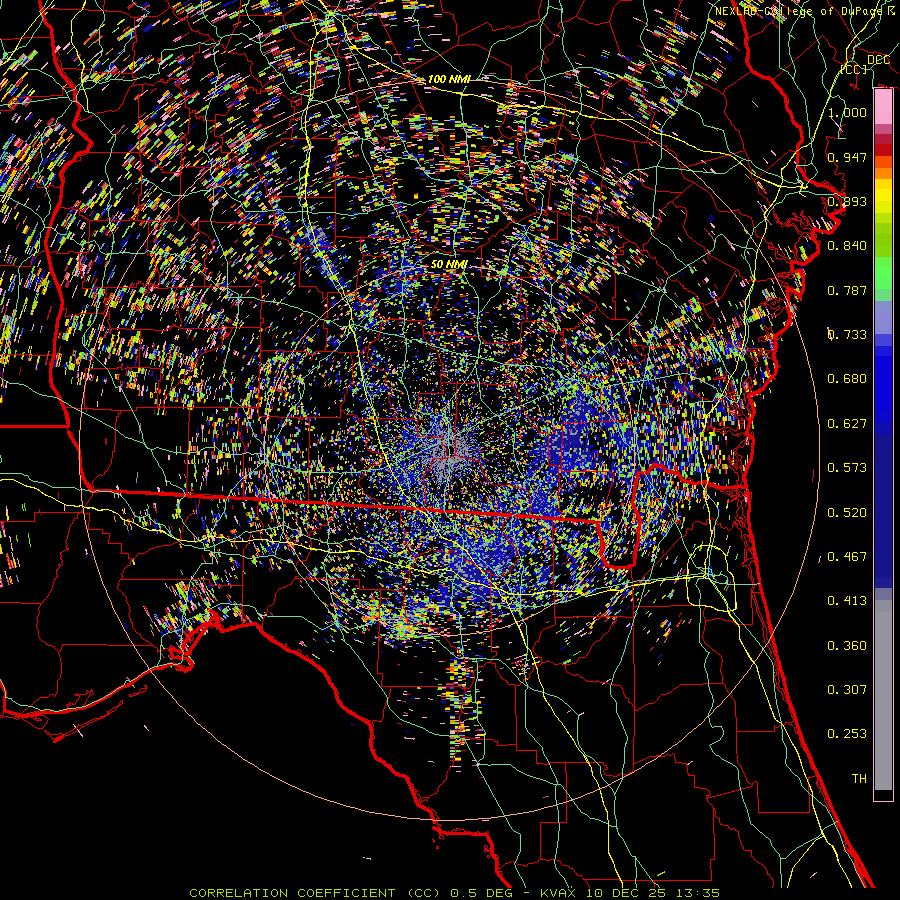The image size is (900, 900).
Task: Click the (CC) units label above the color bar
Action: tap(854, 69)
